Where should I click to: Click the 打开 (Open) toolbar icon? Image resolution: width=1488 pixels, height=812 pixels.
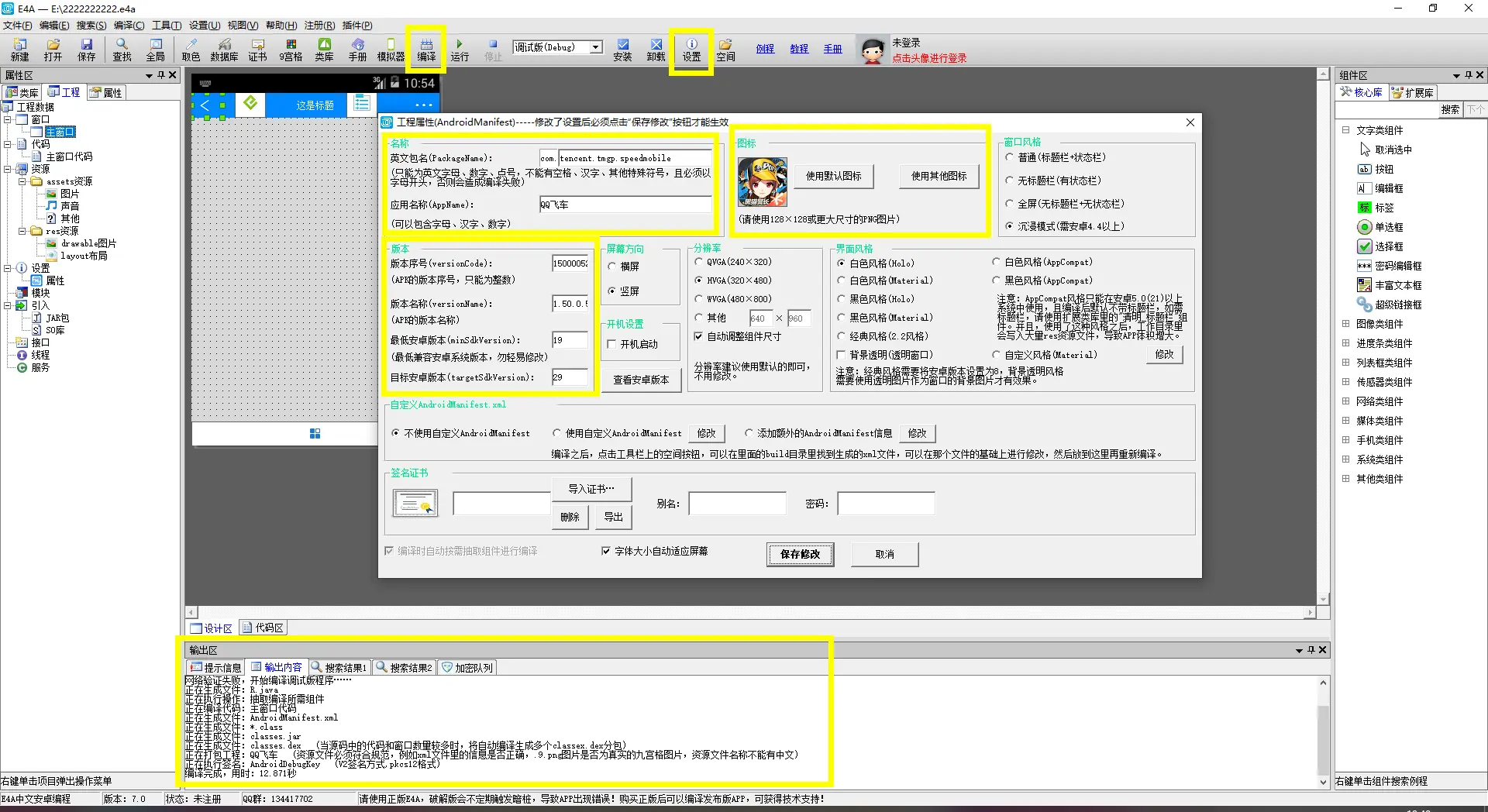[x=53, y=50]
